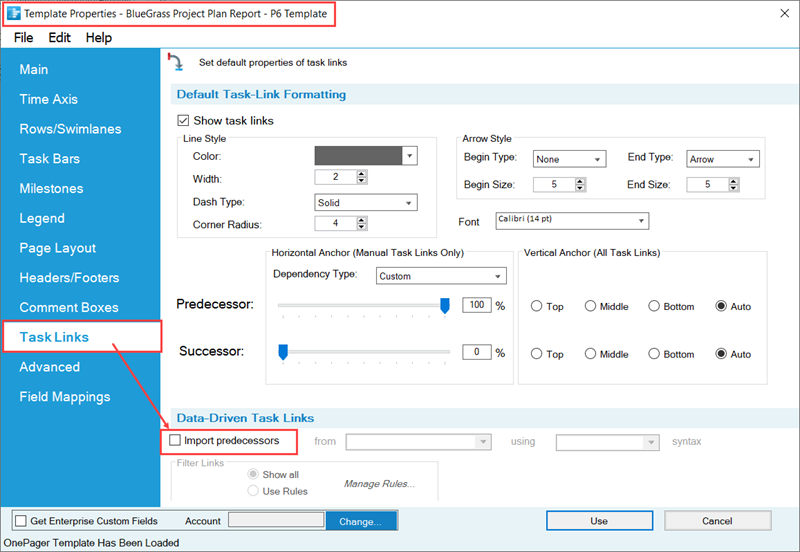Click the OnePager app icon in title bar
Image resolution: width=800 pixels, height=552 pixels.
click(x=14, y=14)
